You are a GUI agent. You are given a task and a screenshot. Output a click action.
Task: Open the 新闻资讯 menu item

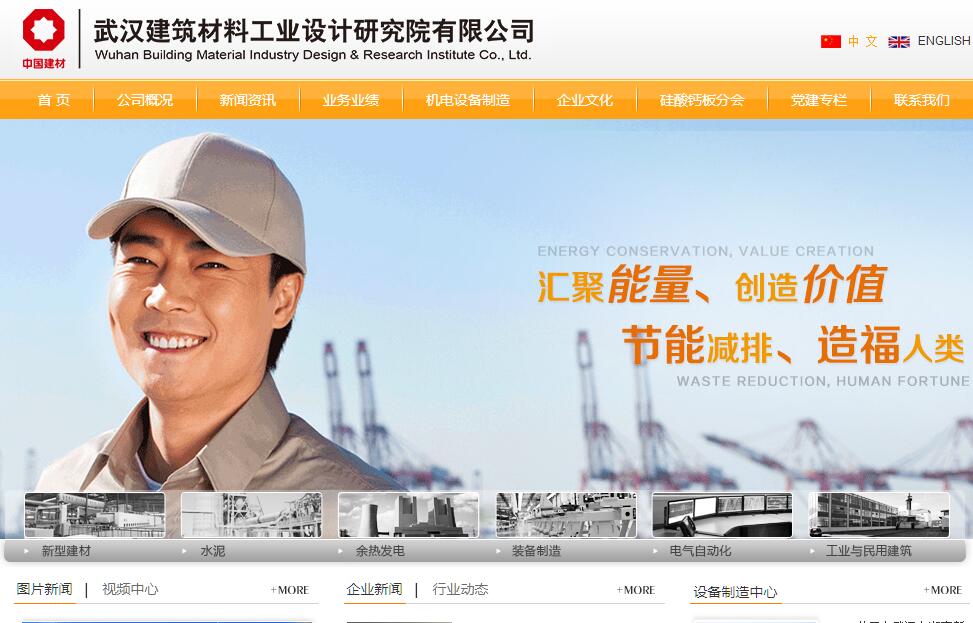pyautogui.click(x=248, y=100)
